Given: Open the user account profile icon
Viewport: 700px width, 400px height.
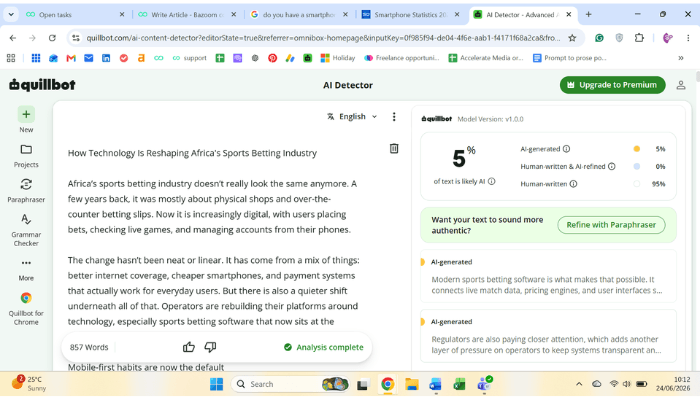Looking at the screenshot, I should [681, 85].
